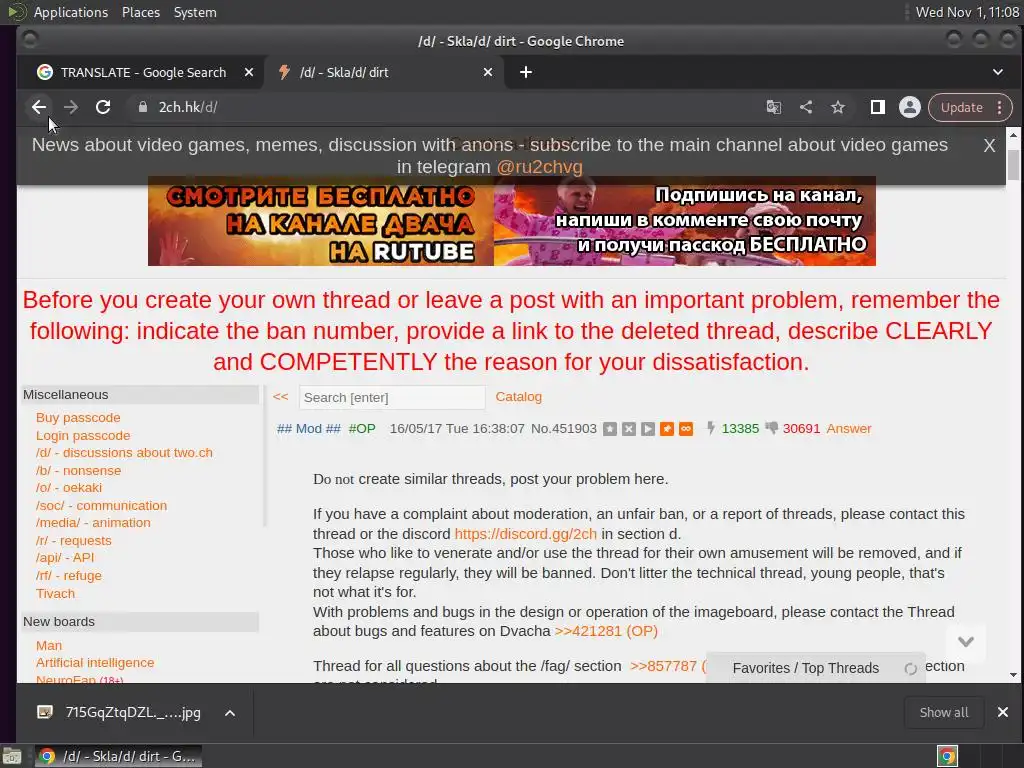Click the Rutube advertisement banner

(511, 222)
